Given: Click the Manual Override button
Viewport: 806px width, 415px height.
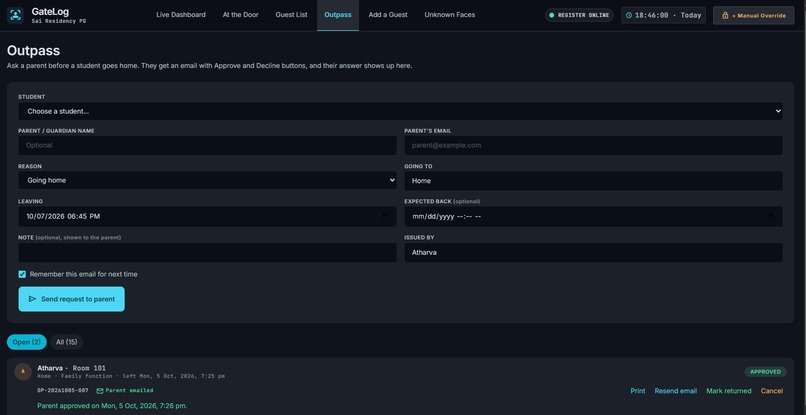Looking at the screenshot, I should 754,15.
